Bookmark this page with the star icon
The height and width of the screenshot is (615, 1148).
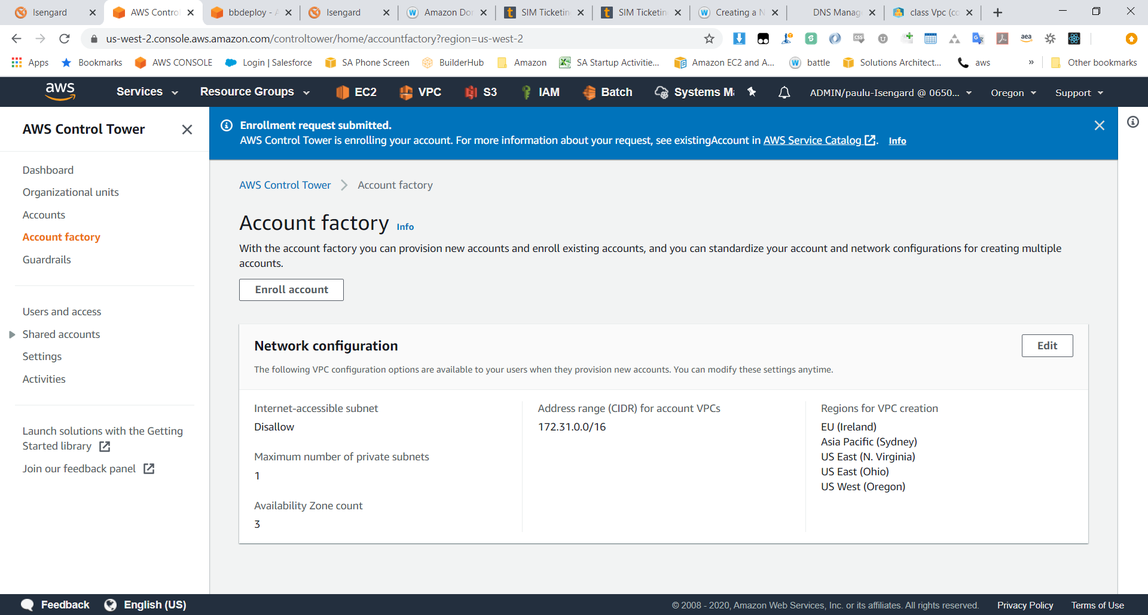click(x=709, y=39)
